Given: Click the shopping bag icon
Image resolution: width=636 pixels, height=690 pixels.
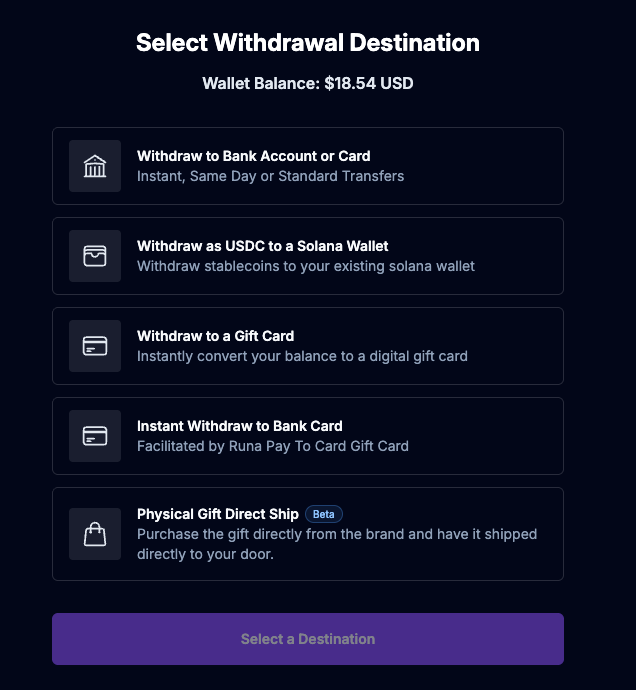Looking at the screenshot, I should coord(95,534).
